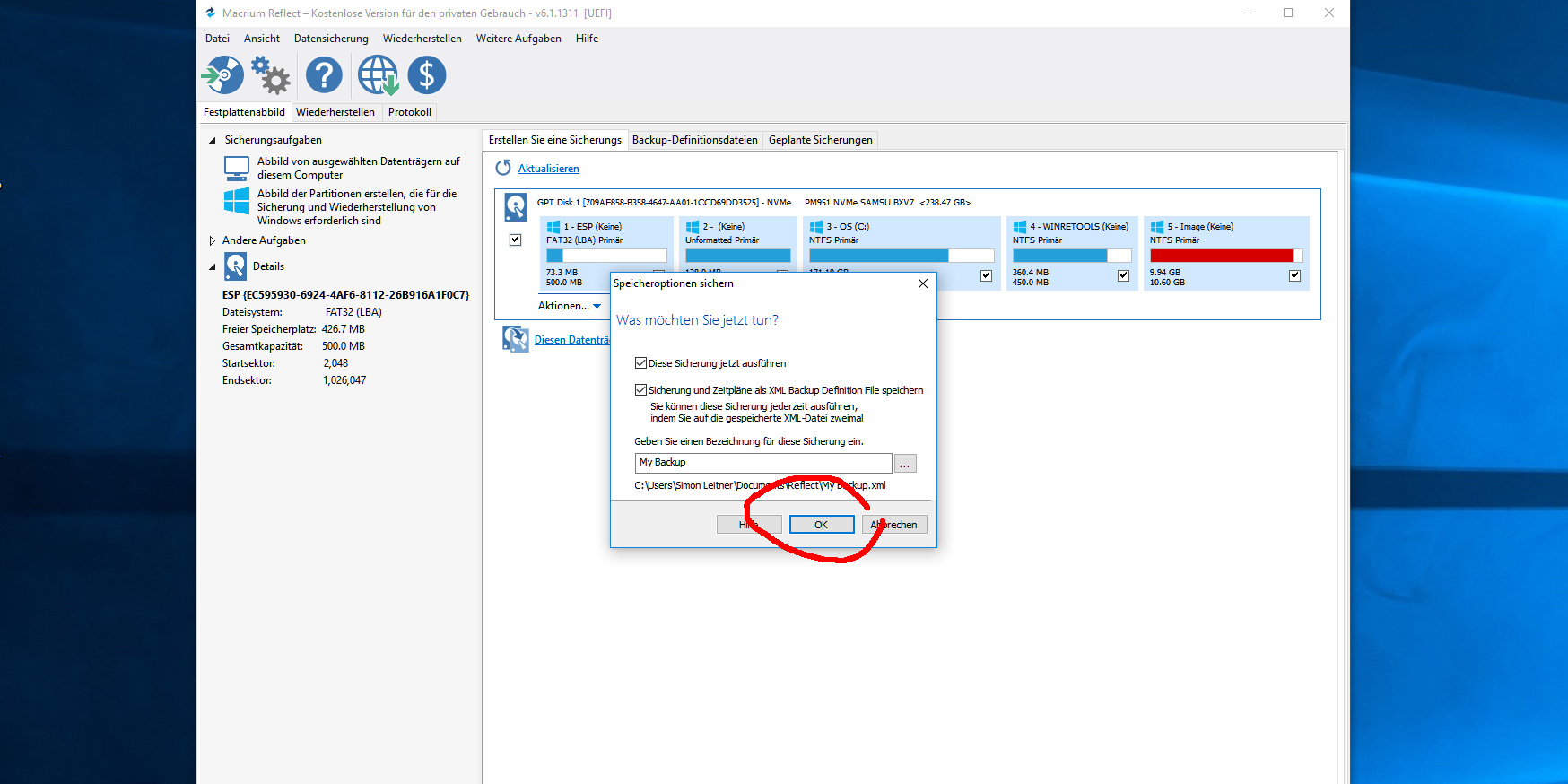This screenshot has width=1568, height=784.
Task: Select the Backup-Definitionsdateien tab
Action: pyautogui.click(x=695, y=140)
